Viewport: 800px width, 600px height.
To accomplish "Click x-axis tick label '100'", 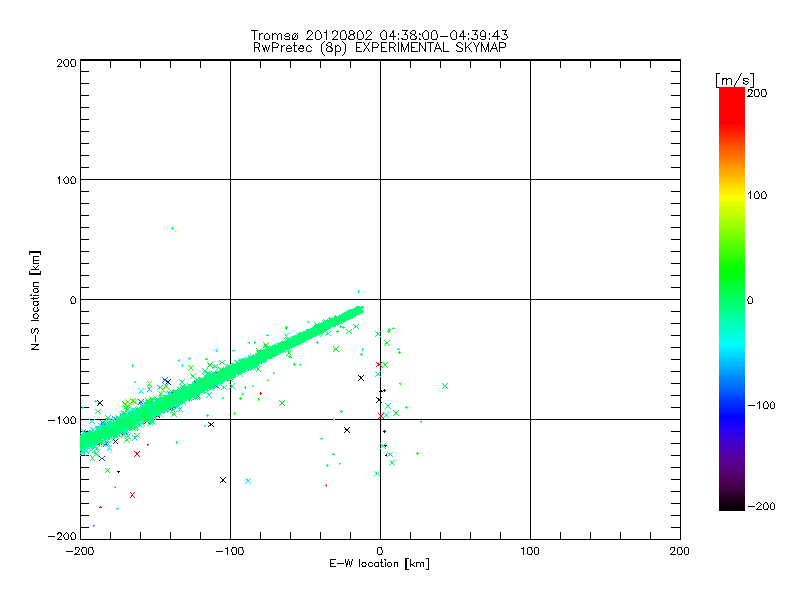I will coord(530,552).
